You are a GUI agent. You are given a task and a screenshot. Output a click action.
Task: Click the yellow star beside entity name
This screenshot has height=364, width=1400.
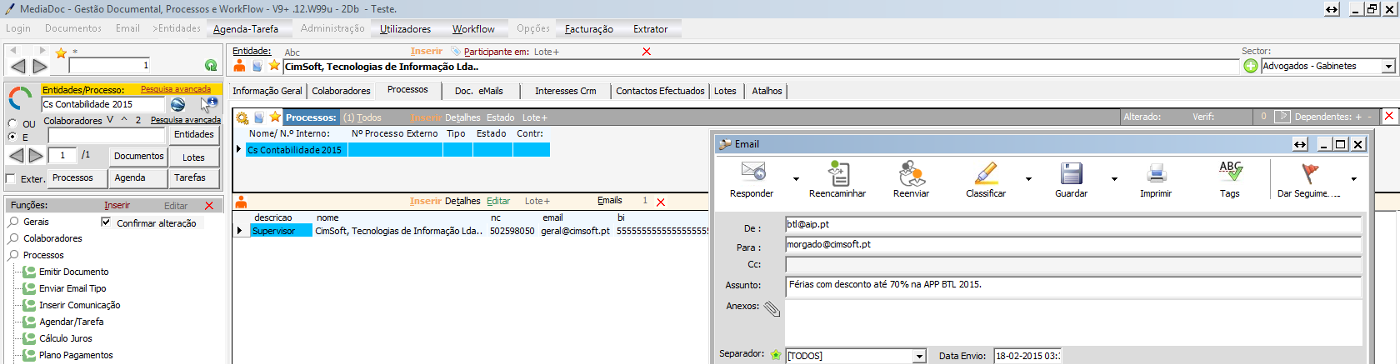[274, 66]
